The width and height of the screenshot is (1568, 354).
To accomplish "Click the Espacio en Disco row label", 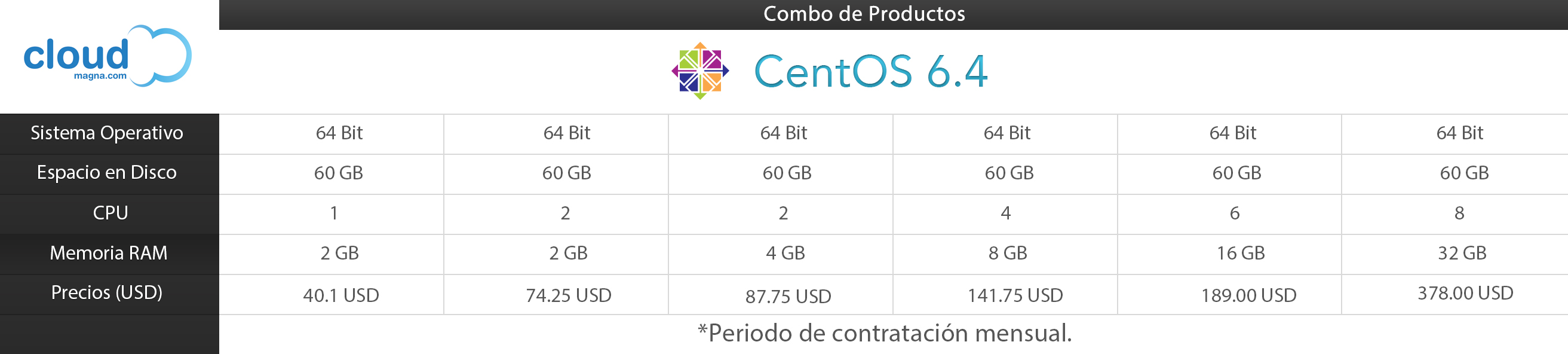I will (106, 172).
